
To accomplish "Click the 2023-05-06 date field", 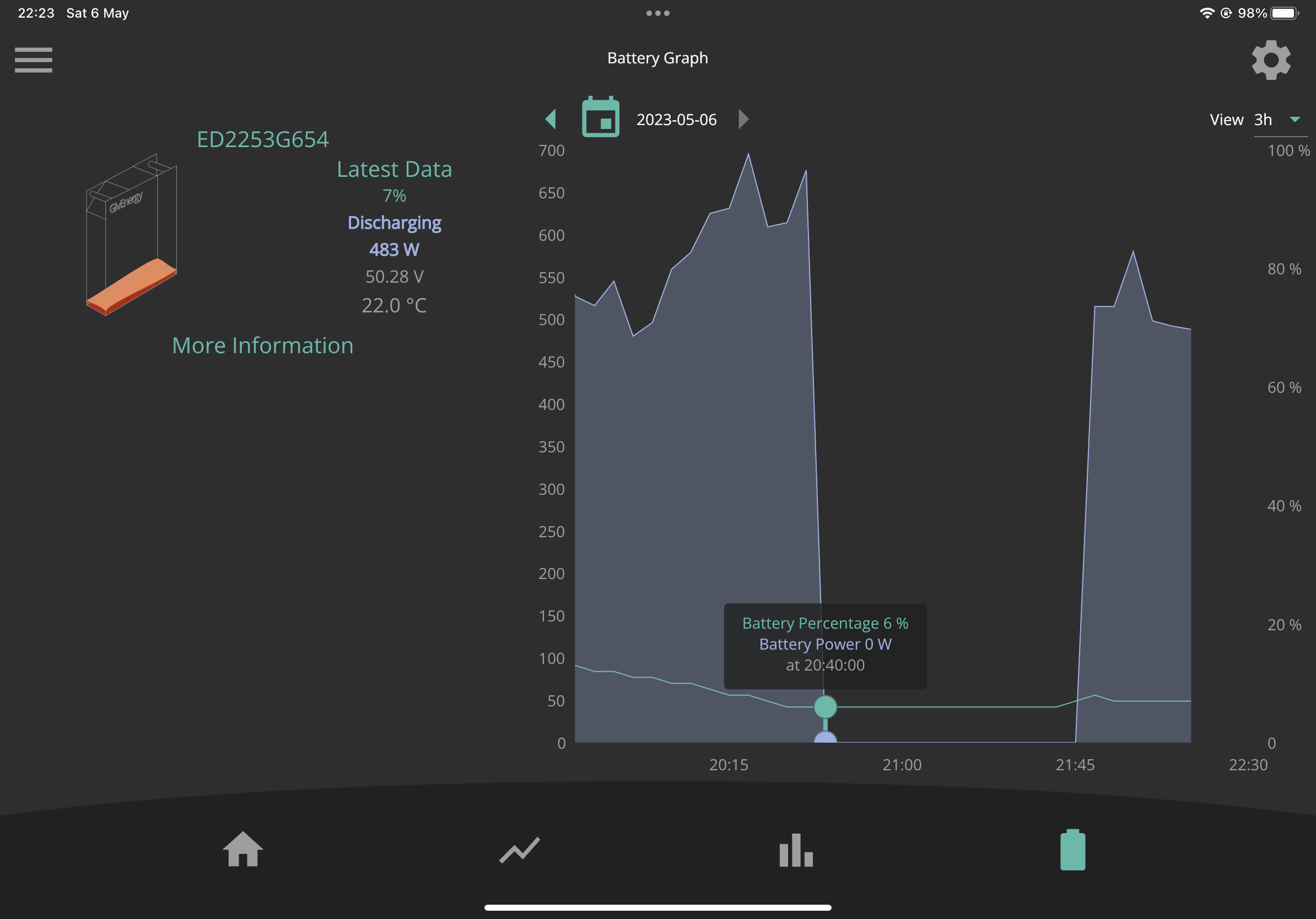I will [676, 119].
